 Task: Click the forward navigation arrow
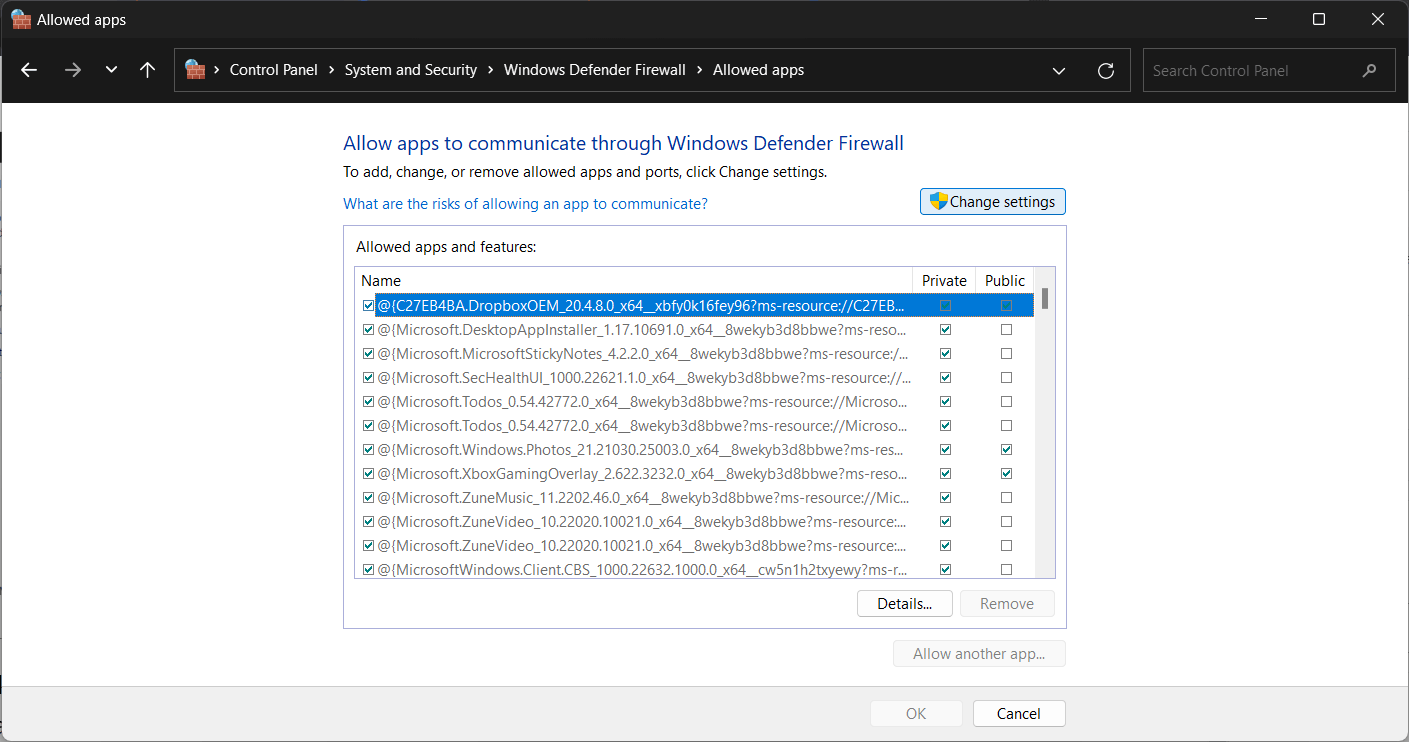(72, 70)
